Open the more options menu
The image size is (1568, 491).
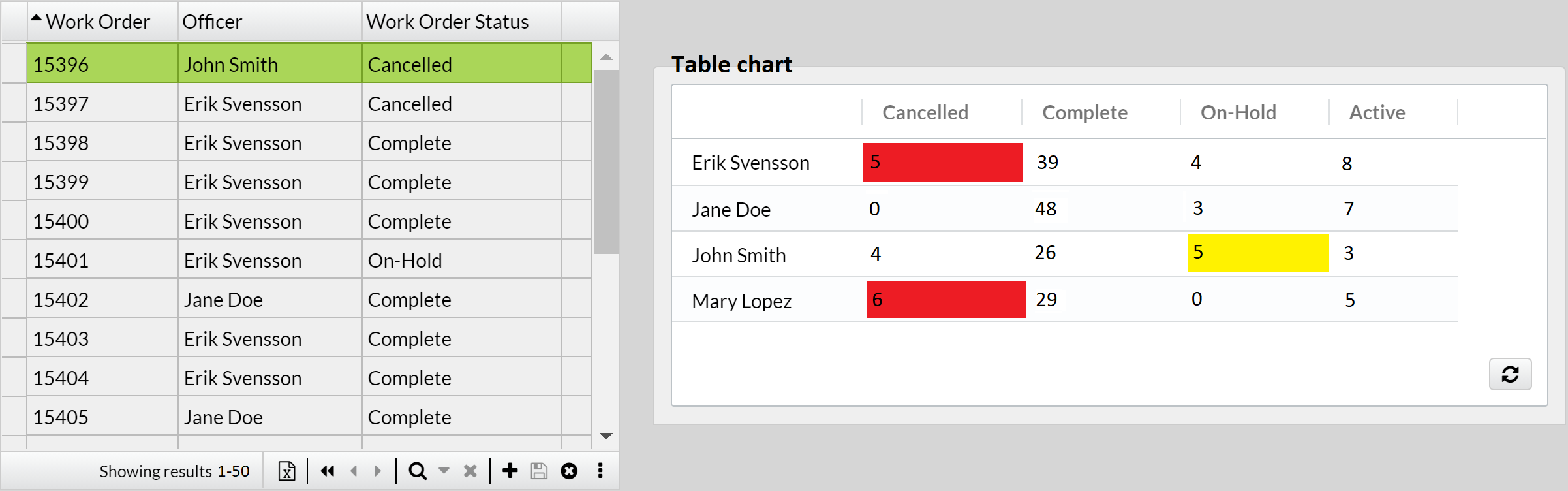[600, 470]
